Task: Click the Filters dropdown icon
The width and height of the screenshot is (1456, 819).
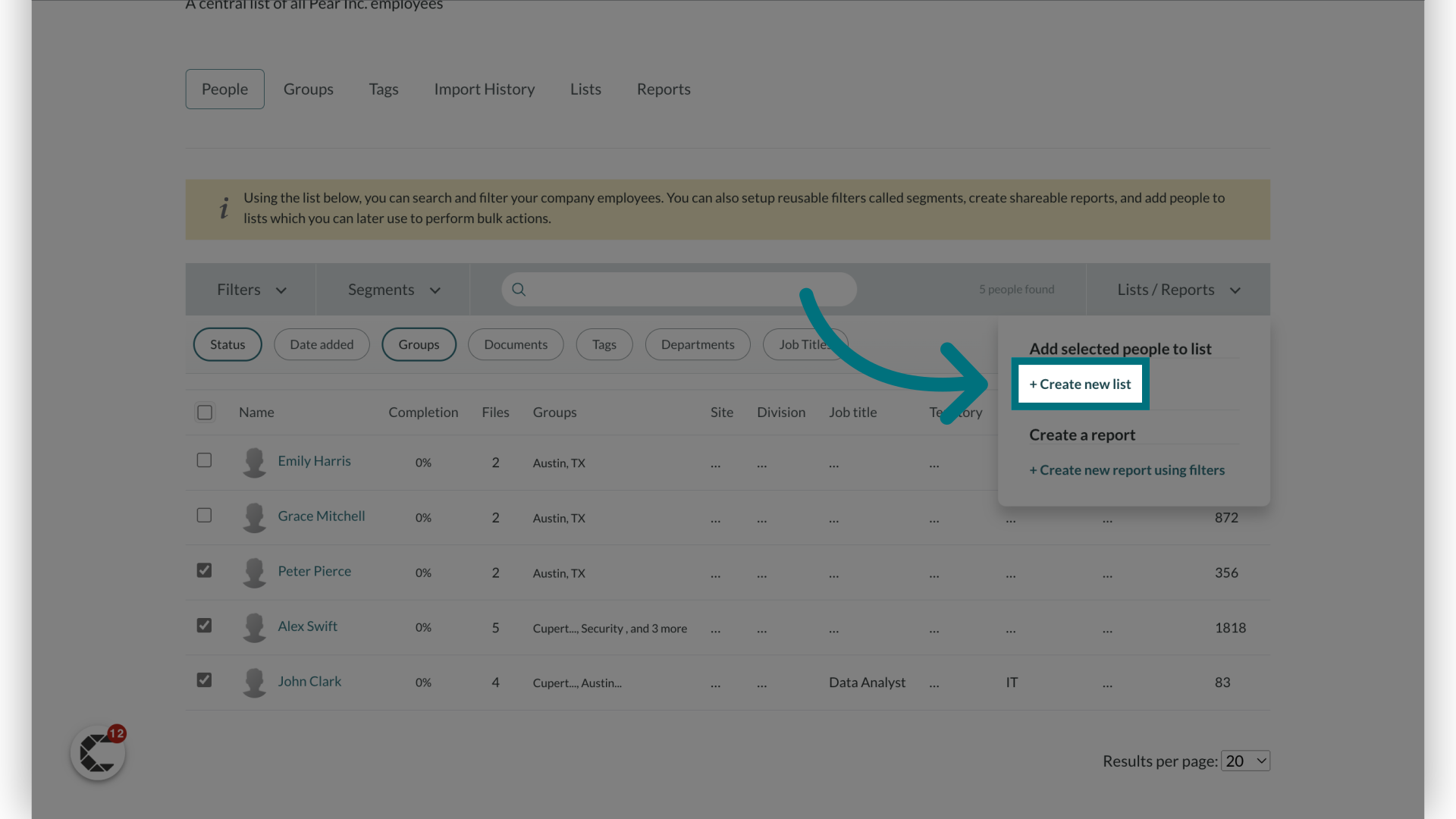Action: click(x=281, y=289)
